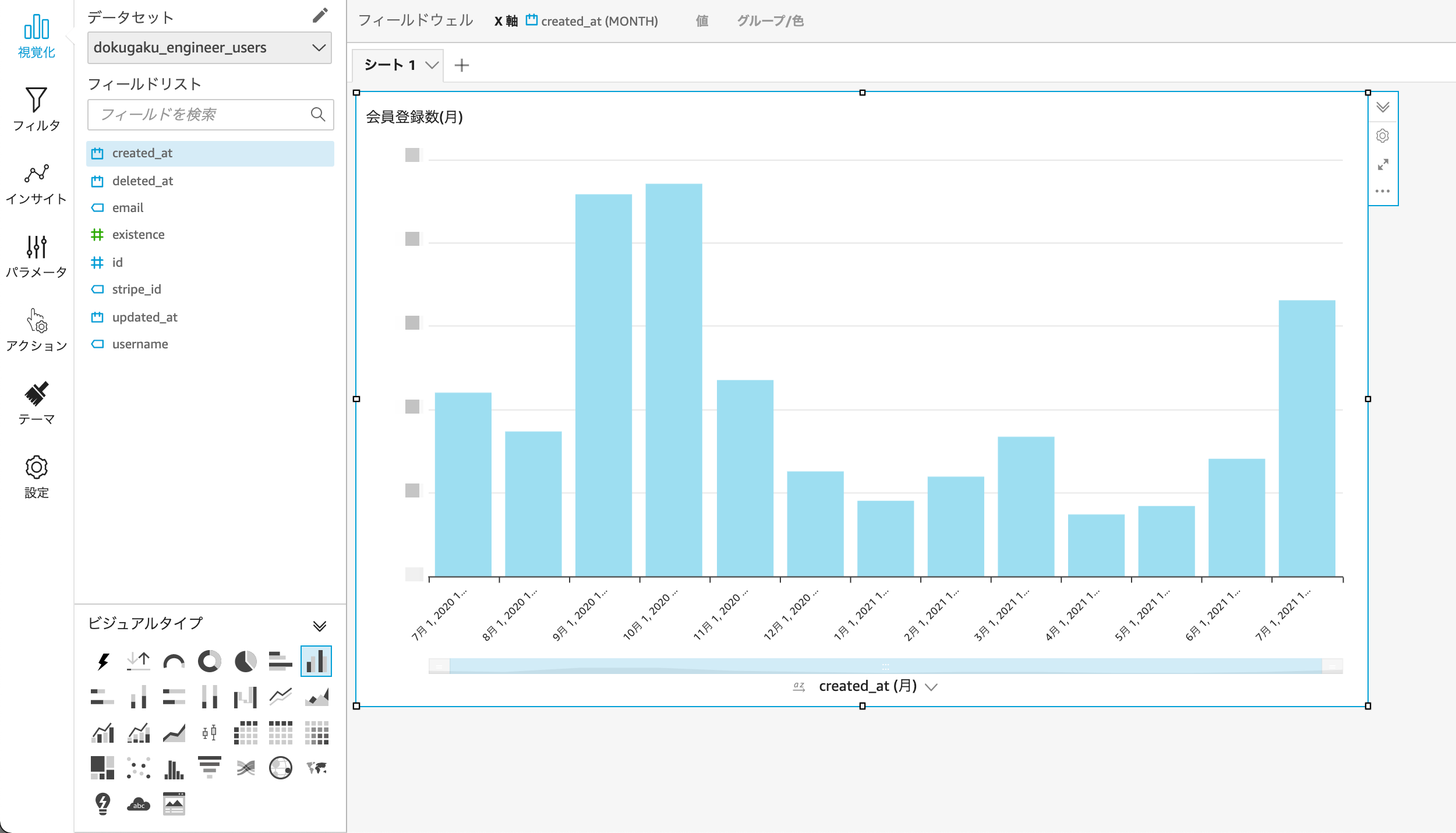This screenshot has height=833, width=1456.
Task: Open created_at (月) axis dropdown
Action: 931,687
